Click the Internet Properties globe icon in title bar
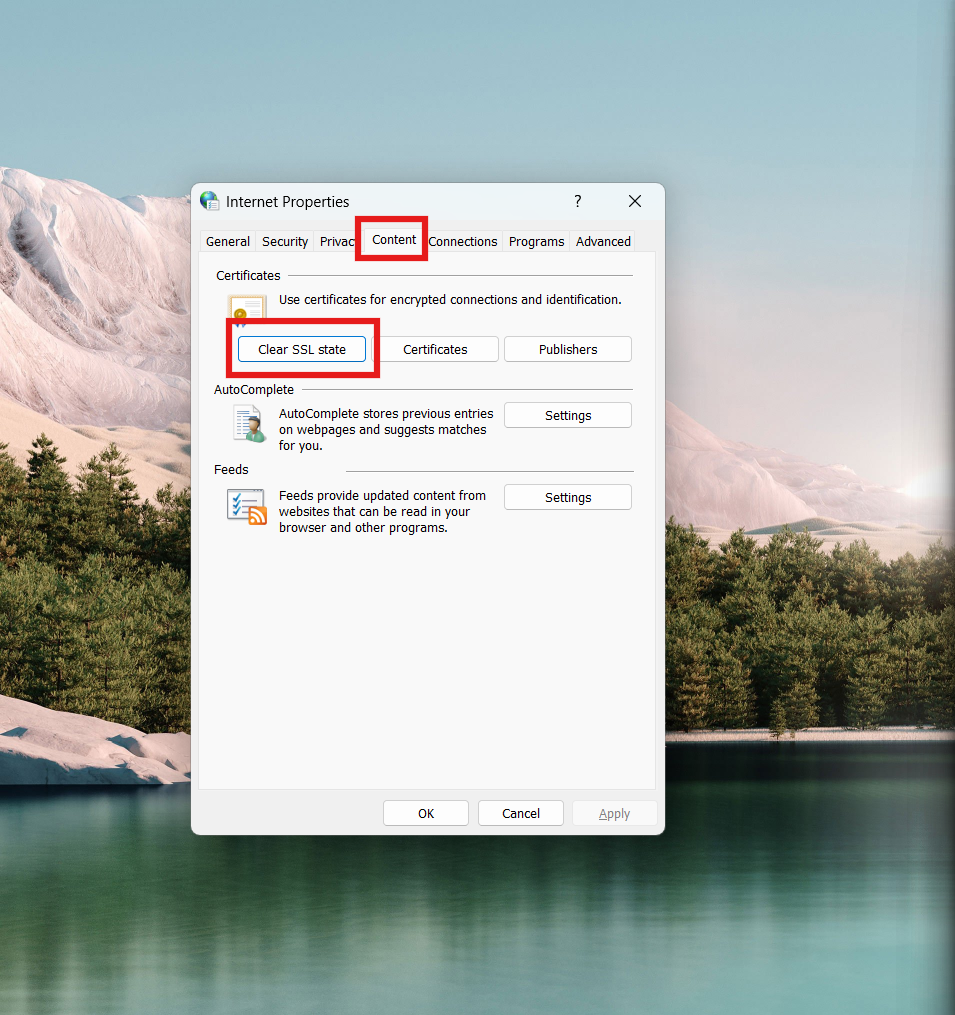955x1015 pixels. click(x=209, y=201)
